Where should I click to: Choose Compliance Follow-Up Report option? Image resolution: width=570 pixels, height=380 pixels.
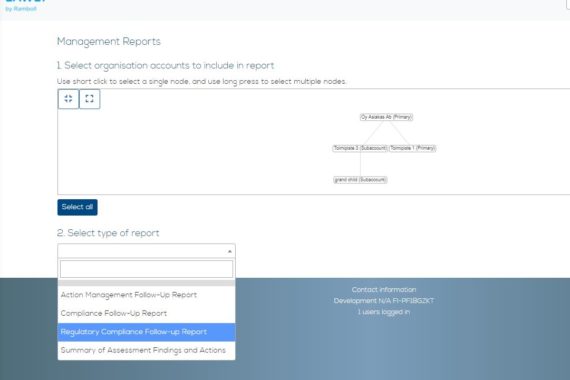(146, 313)
